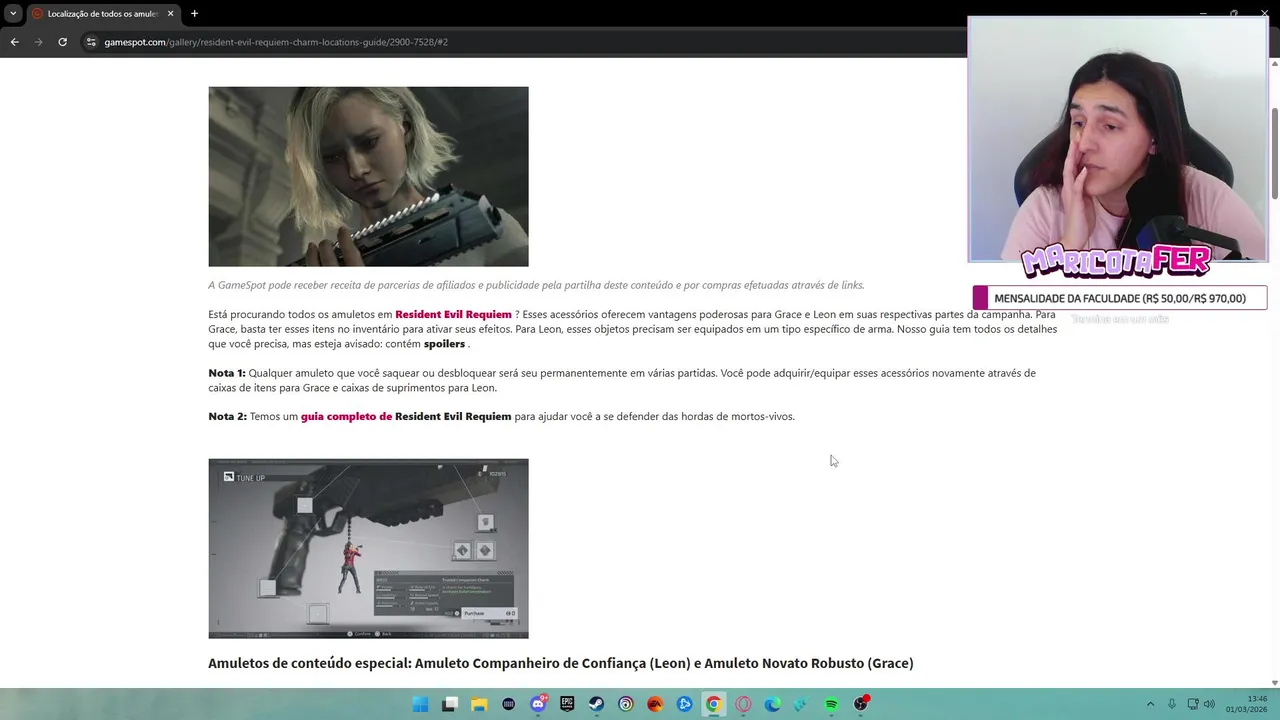Open the Windows Start menu
Viewport: 1280px width, 720px height.
[x=421, y=704]
